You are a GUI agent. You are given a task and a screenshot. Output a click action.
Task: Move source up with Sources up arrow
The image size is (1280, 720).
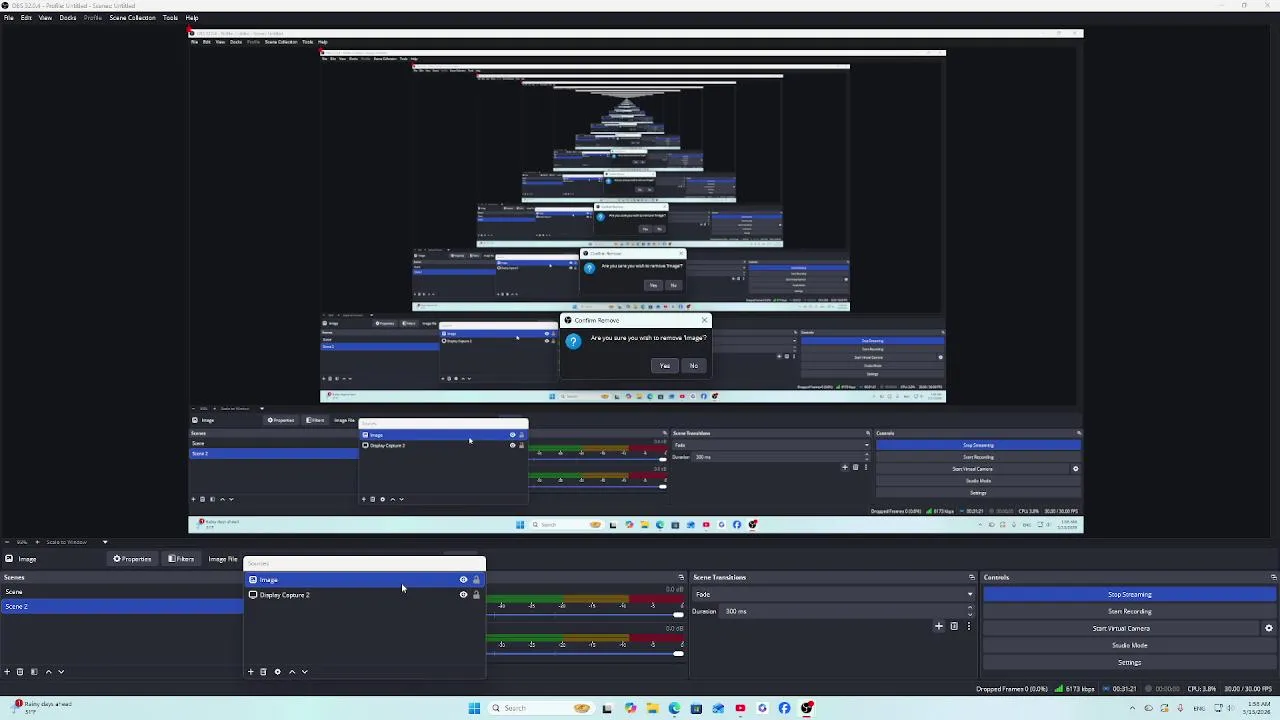[292, 672]
